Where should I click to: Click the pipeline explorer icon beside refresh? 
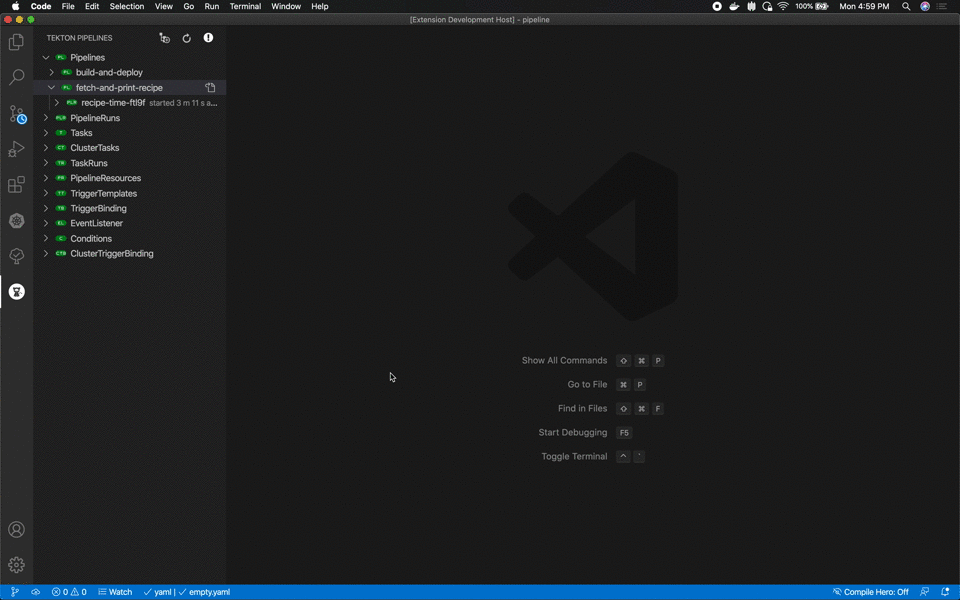pyautogui.click(x=165, y=38)
